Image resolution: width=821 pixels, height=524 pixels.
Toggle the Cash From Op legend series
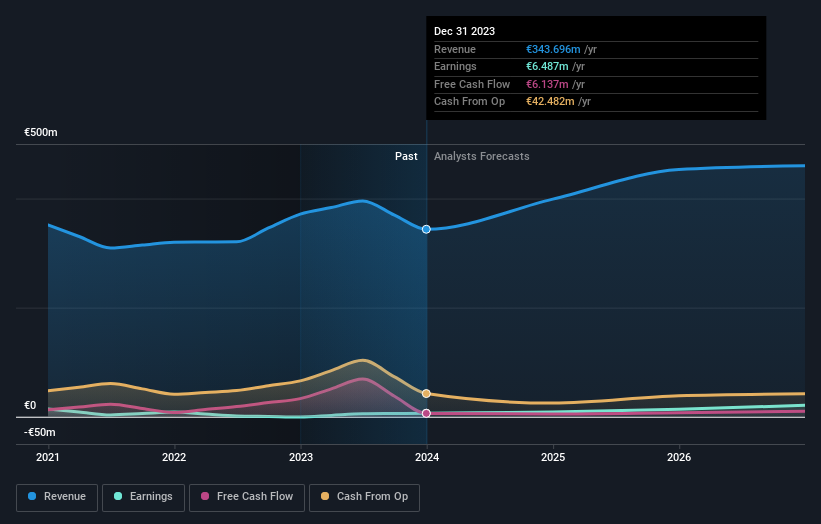pos(364,497)
